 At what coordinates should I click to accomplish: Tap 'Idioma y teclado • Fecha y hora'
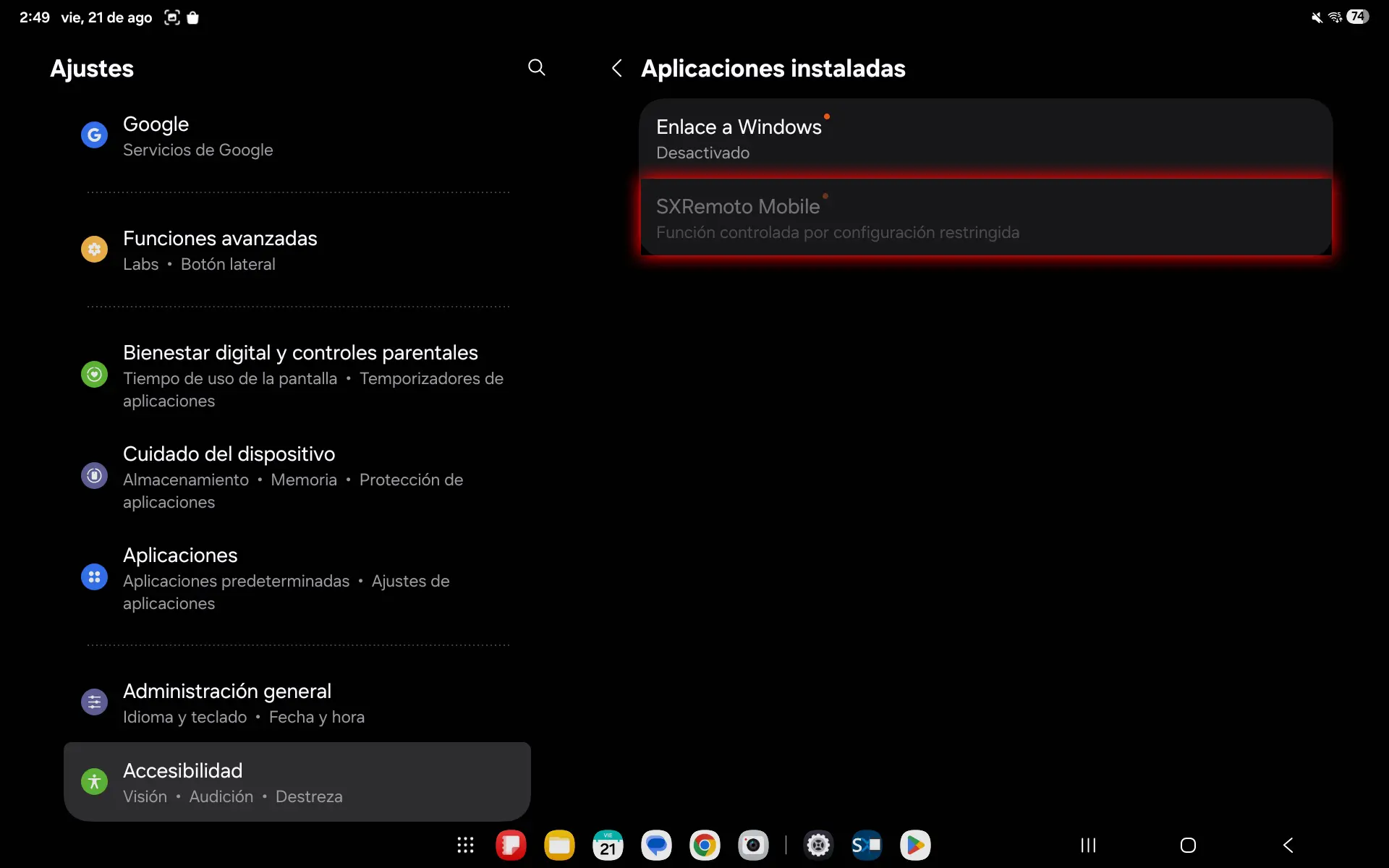[x=244, y=717]
